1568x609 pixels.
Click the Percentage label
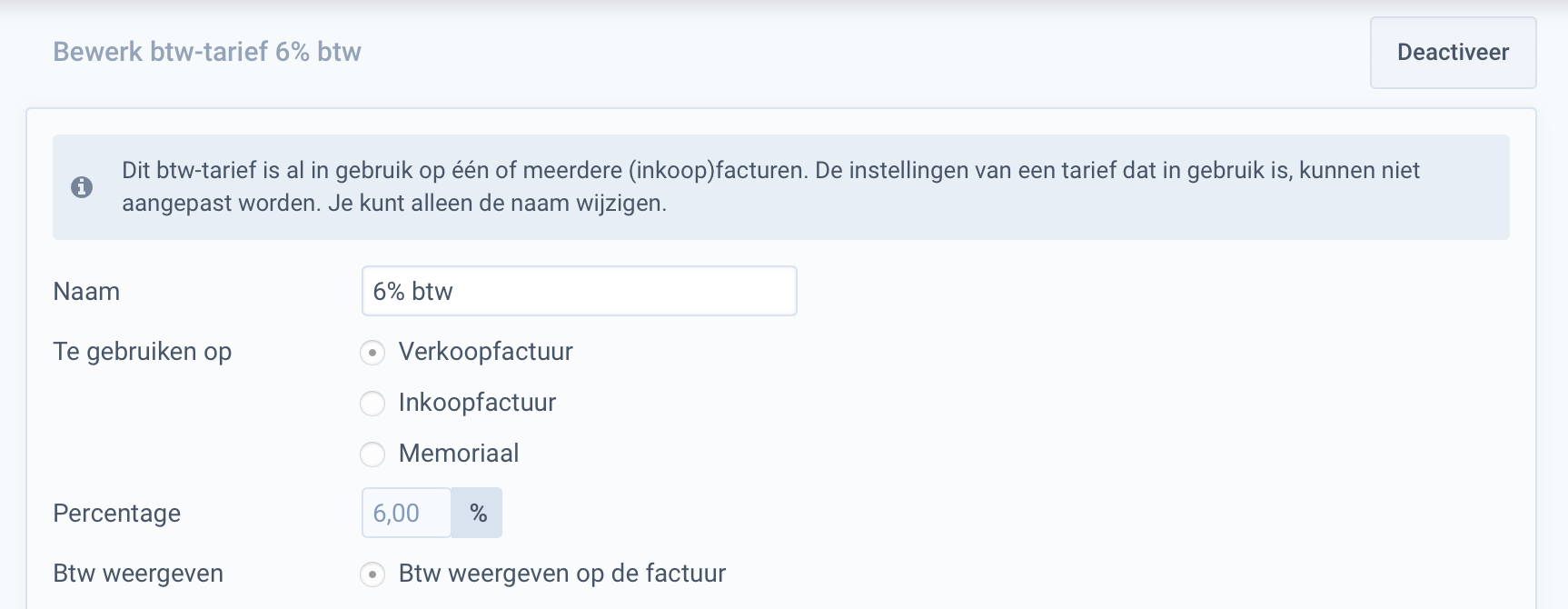(116, 513)
